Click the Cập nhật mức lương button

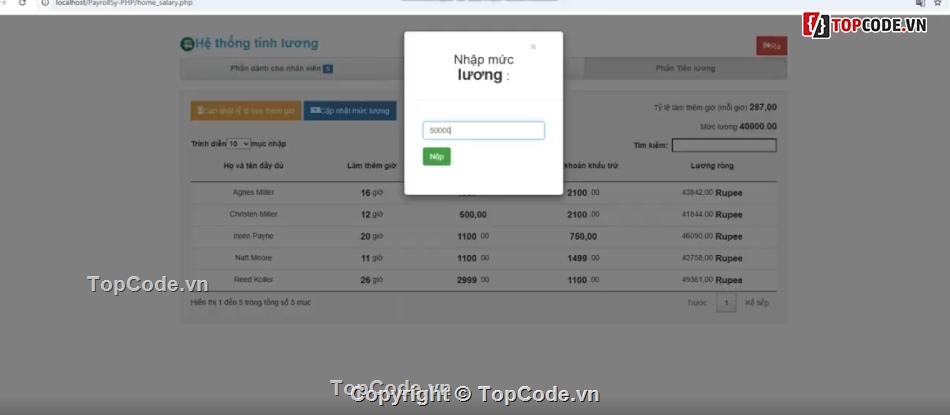350,111
